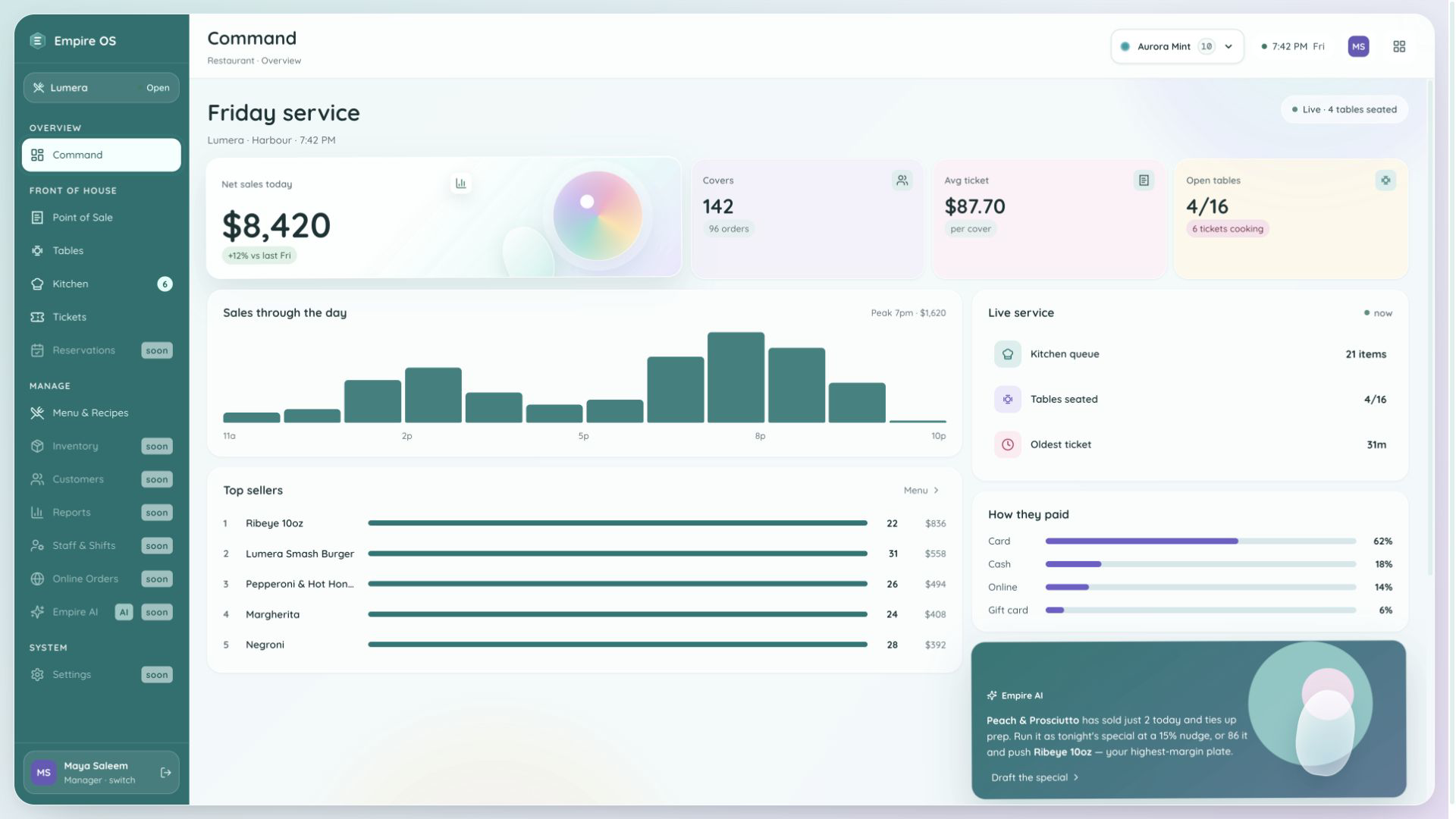The width and height of the screenshot is (1456, 819).
Task: Sign out using the logout arrow icon
Action: point(165,773)
